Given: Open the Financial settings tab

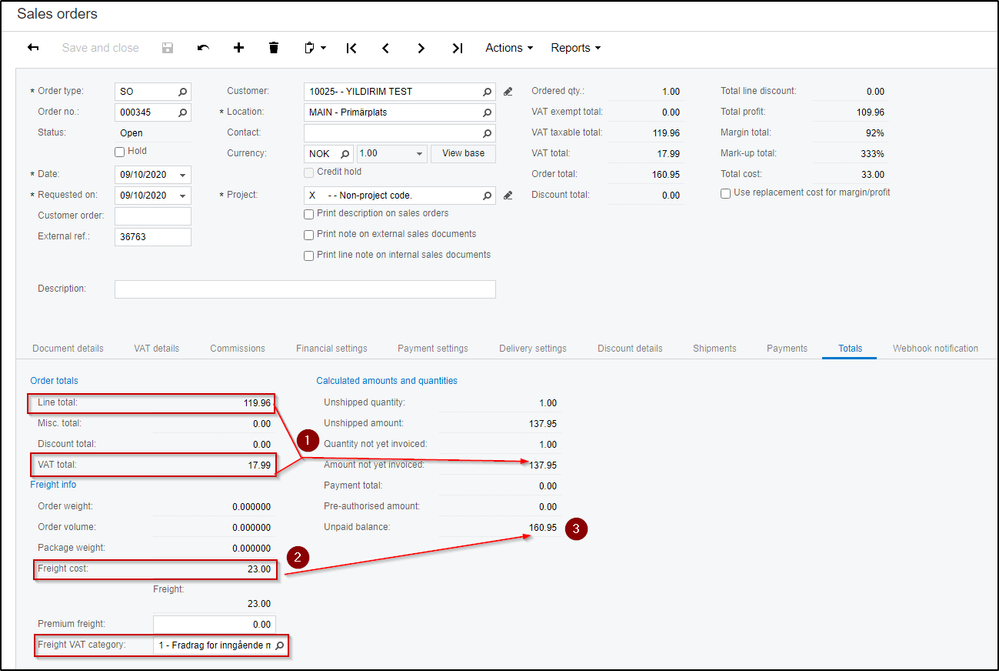Looking at the screenshot, I should click(x=331, y=349).
